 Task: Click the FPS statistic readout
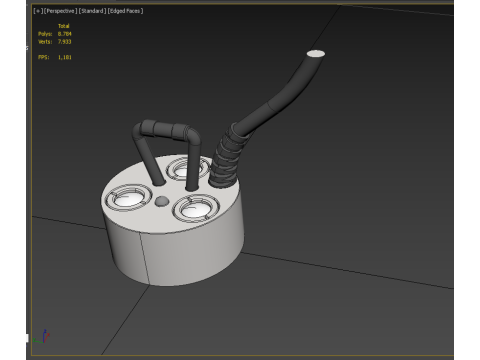(55, 57)
